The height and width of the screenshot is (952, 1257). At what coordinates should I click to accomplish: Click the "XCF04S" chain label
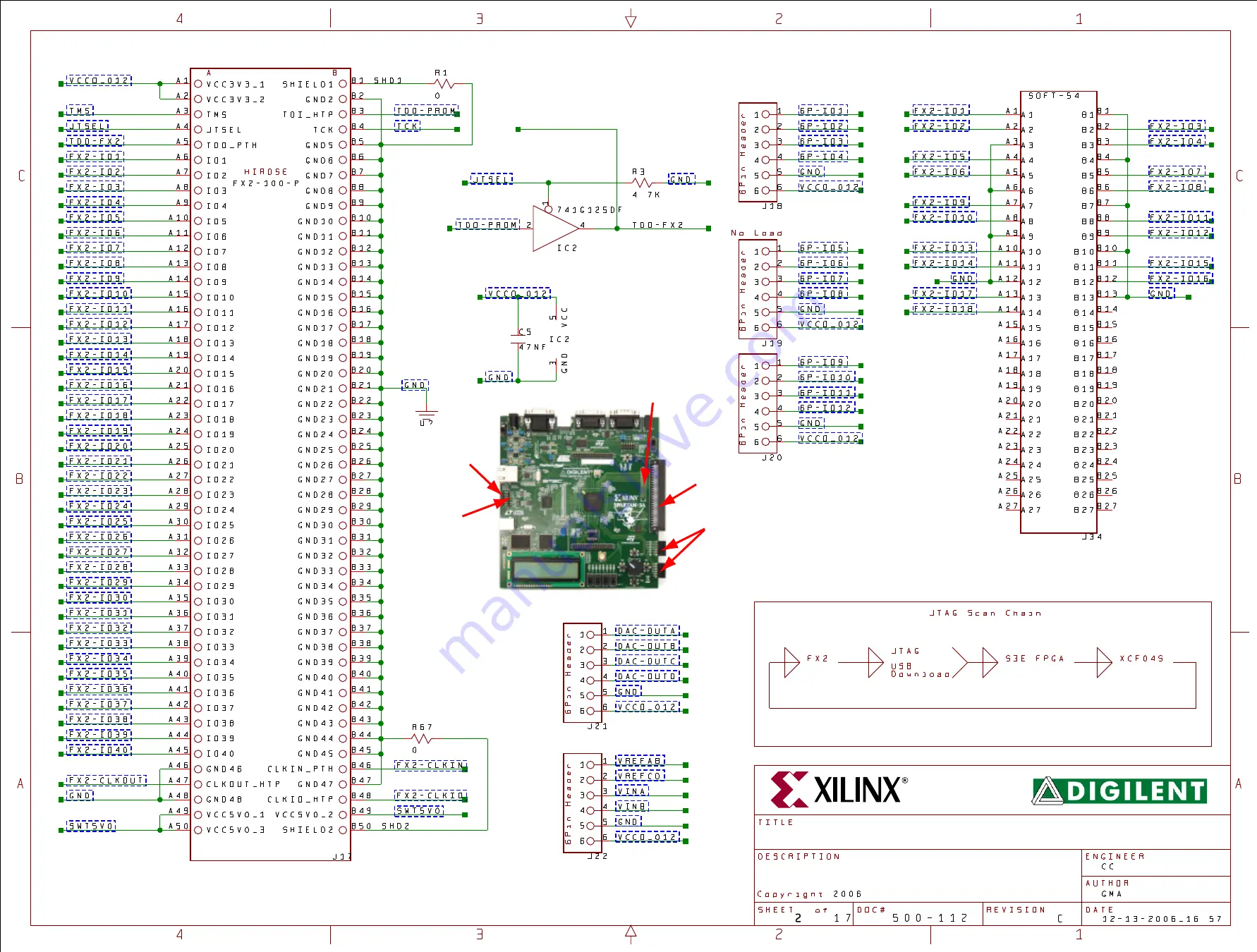pos(1142,659)
